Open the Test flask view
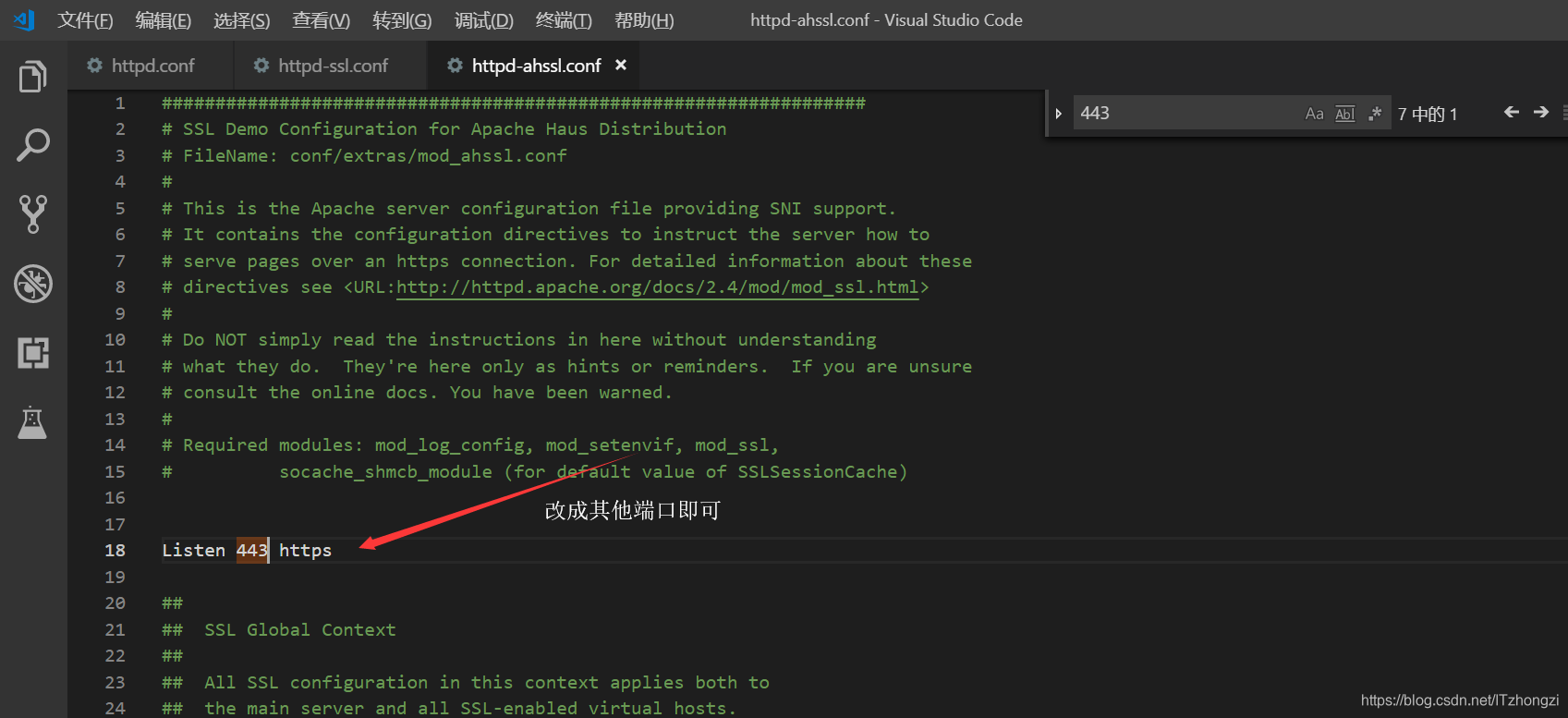 click(x=32, y=422)
